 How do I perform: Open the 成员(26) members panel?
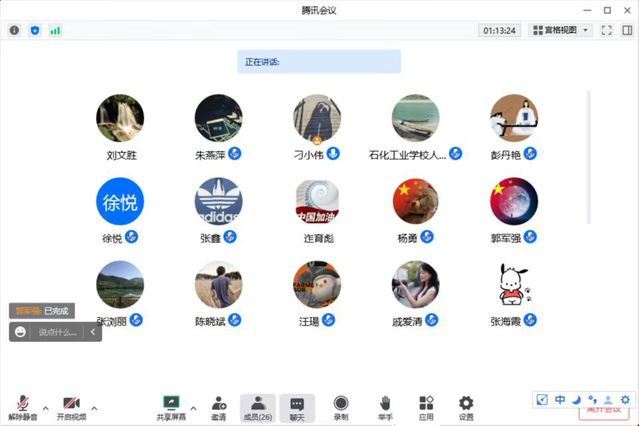257,406
